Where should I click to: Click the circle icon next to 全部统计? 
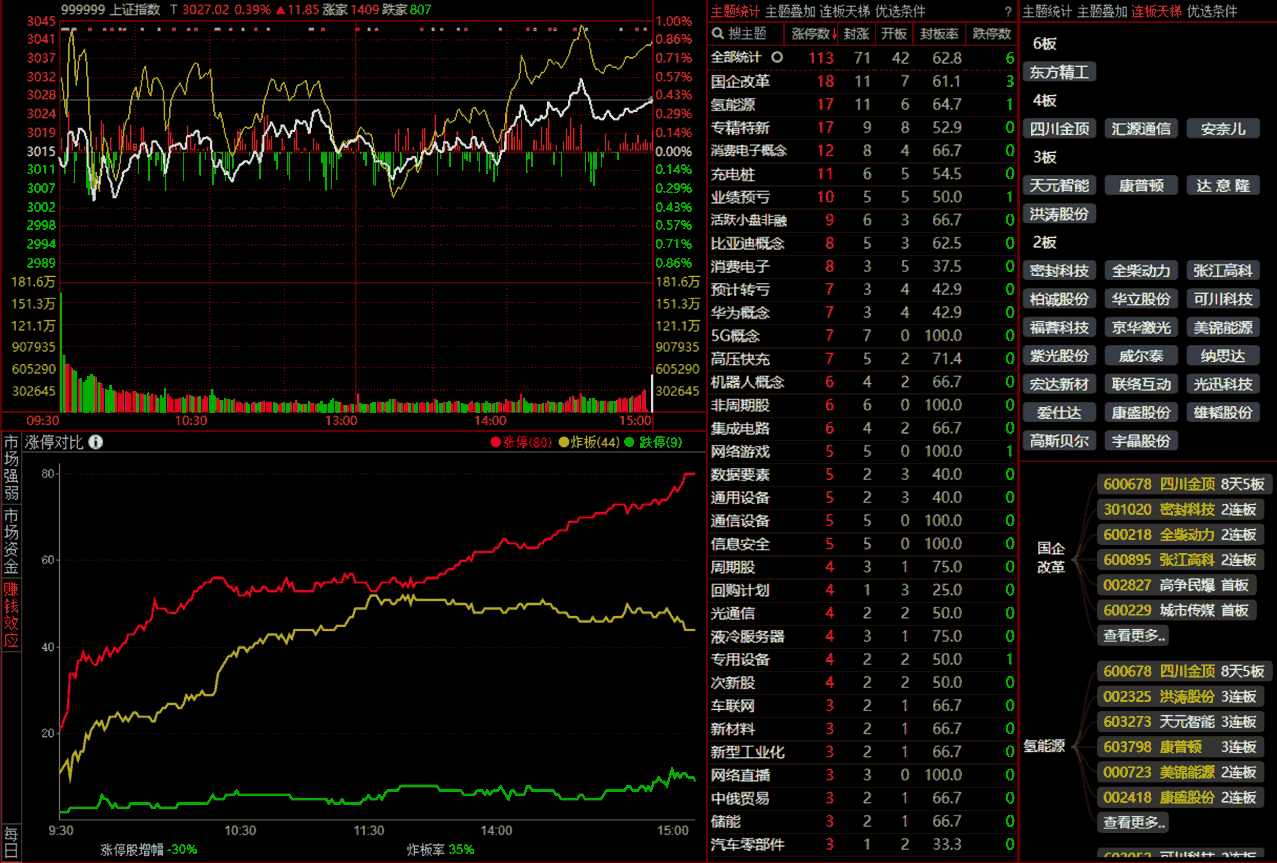click(x=776, y=58)
